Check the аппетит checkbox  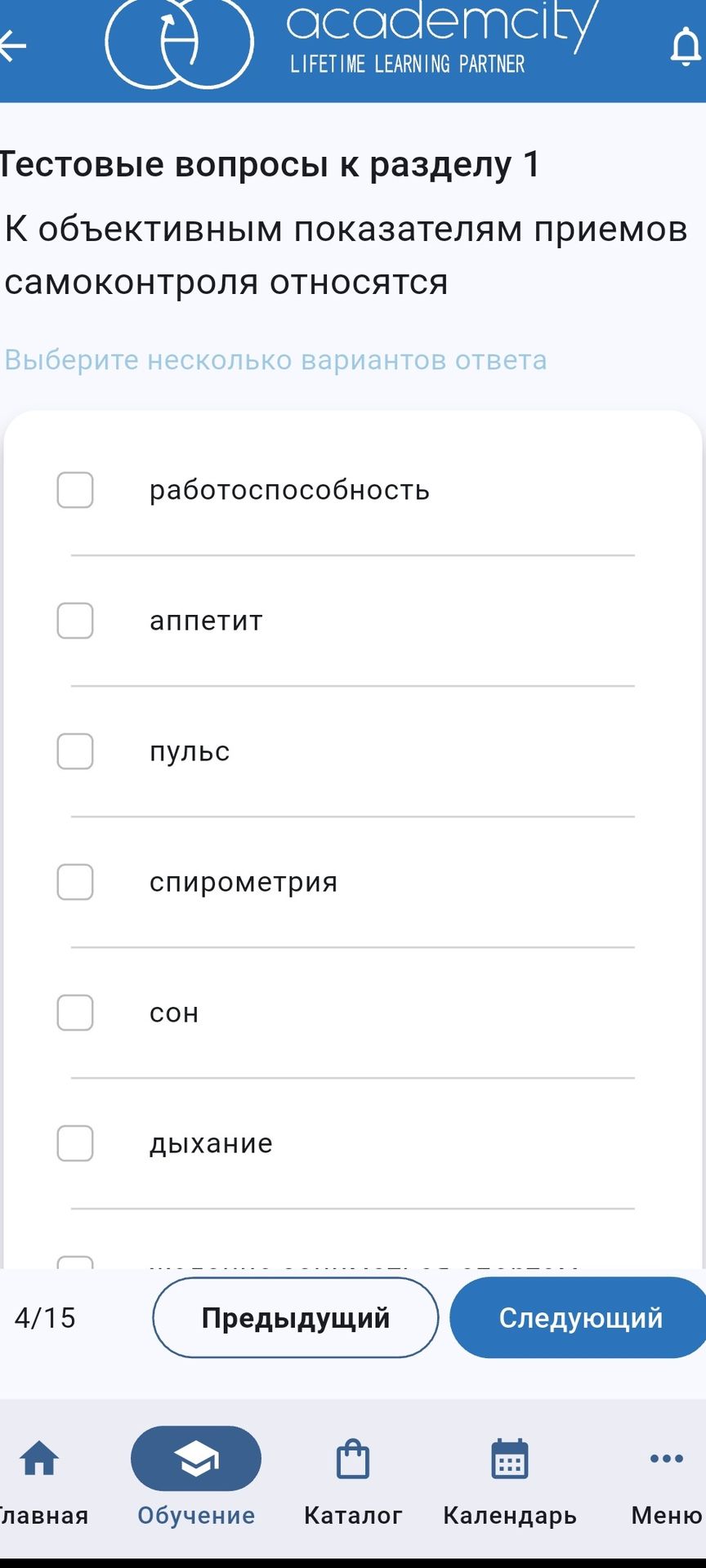[75, 621]
